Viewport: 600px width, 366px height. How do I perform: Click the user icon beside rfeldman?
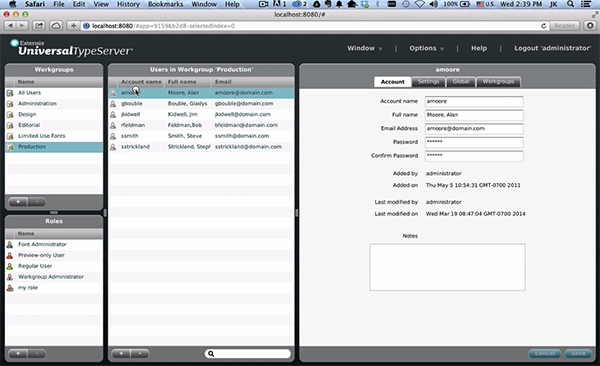point(113,125)
